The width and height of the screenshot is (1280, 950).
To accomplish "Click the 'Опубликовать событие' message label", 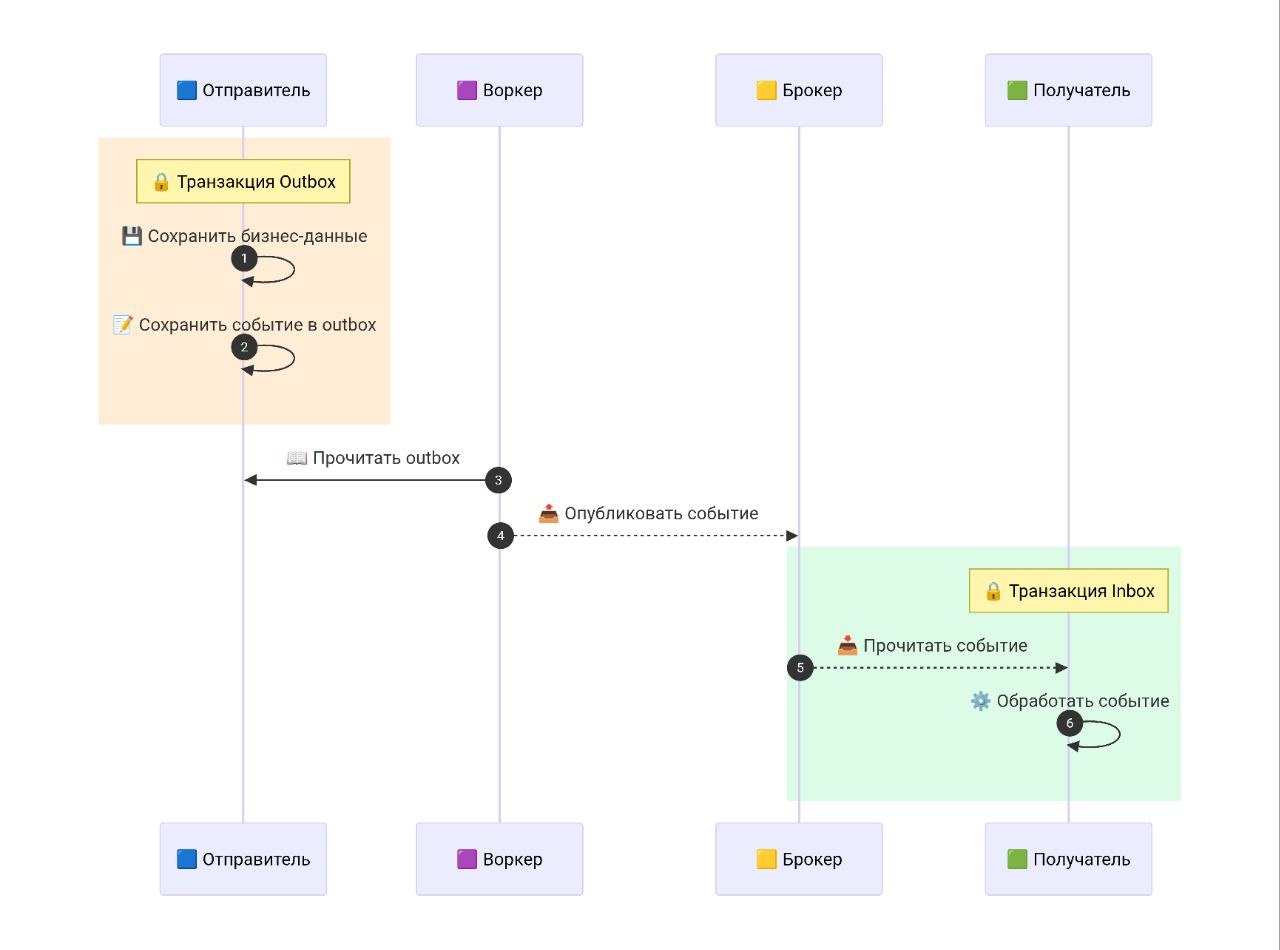I will 662,513.
